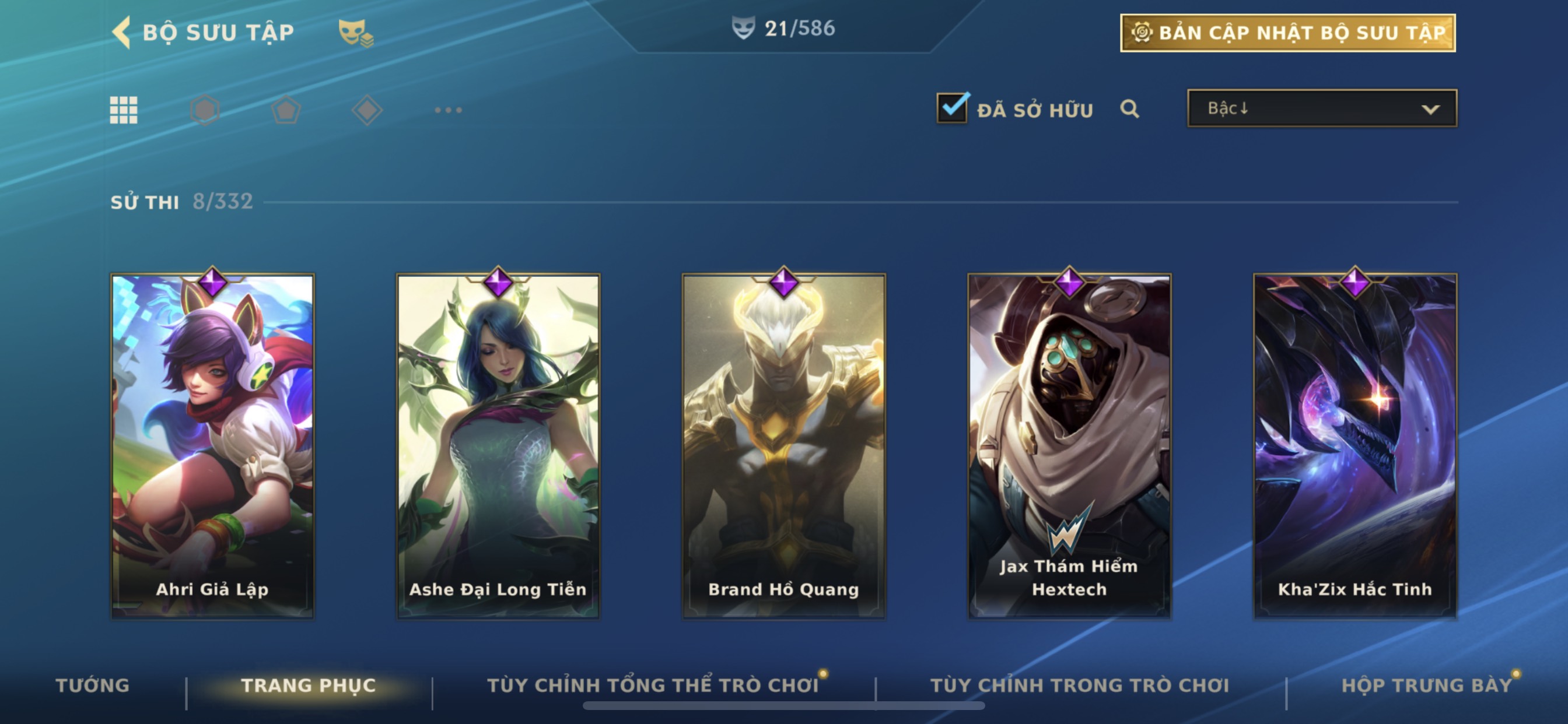Go back using the Bộ Sưu Tập arrow
This screenshot has width=1568, height=724.
(x=122, y=32)
